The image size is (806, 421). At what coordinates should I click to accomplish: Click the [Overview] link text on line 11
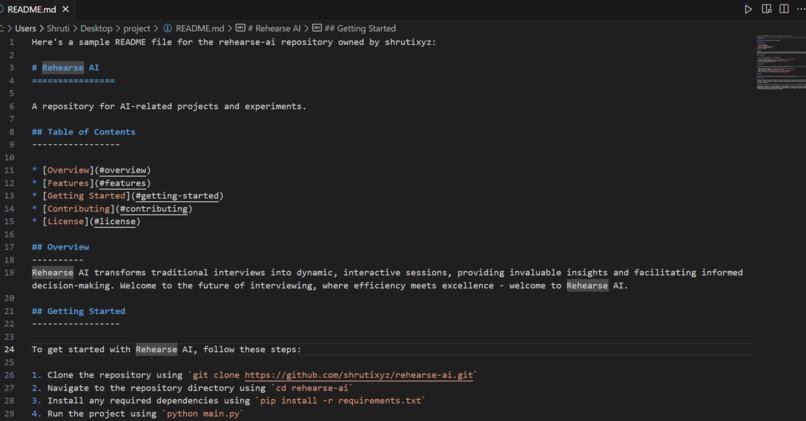pos(68,170)
